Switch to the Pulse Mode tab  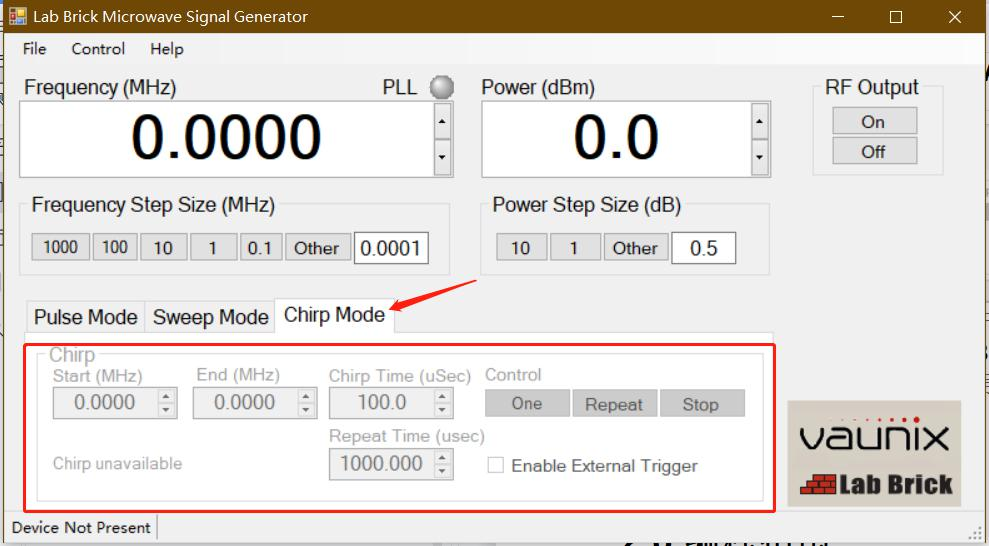[x=85, y=317]
